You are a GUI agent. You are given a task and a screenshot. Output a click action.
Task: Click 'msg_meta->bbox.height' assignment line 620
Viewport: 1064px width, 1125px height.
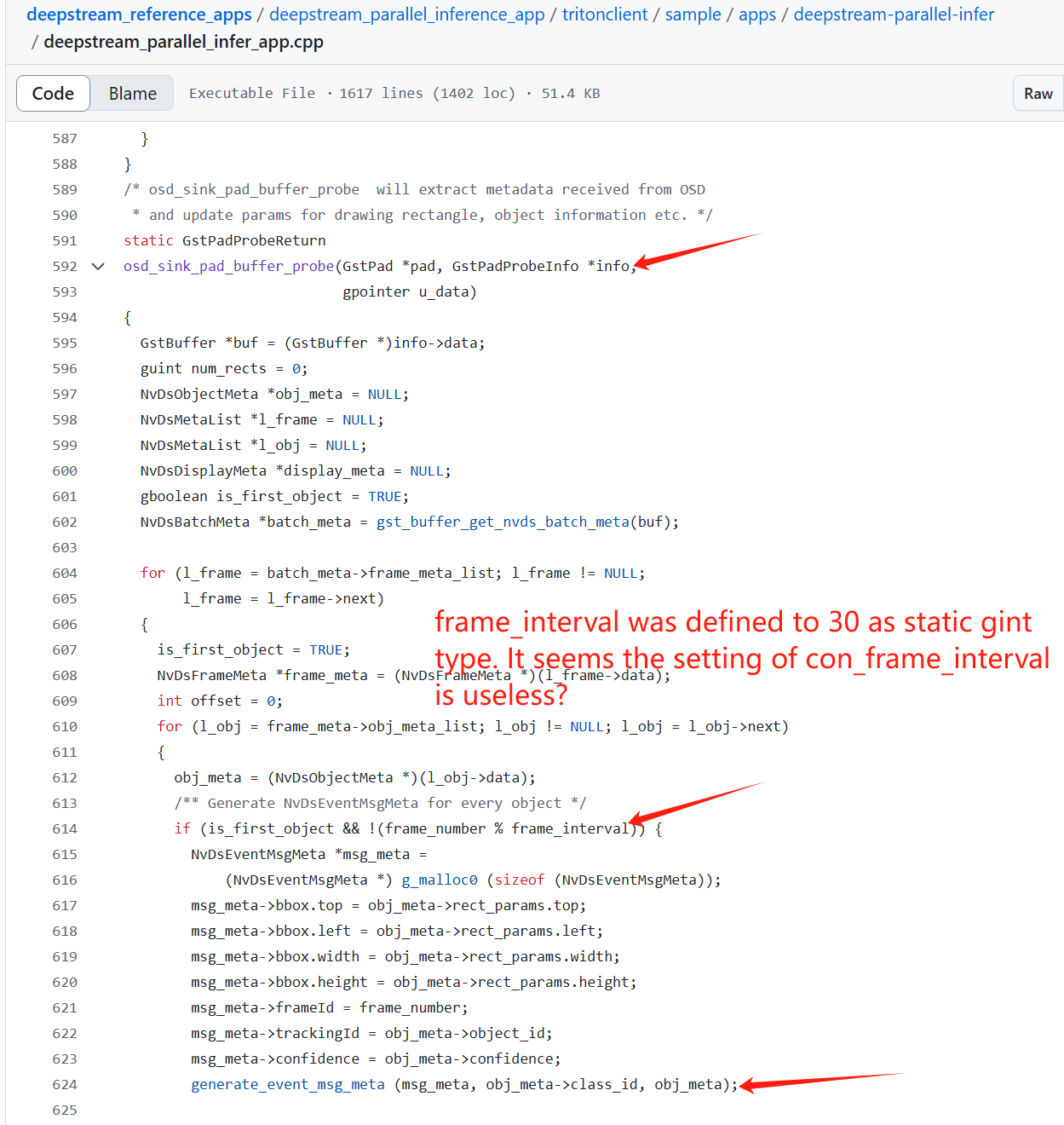[x=414, y=983]
